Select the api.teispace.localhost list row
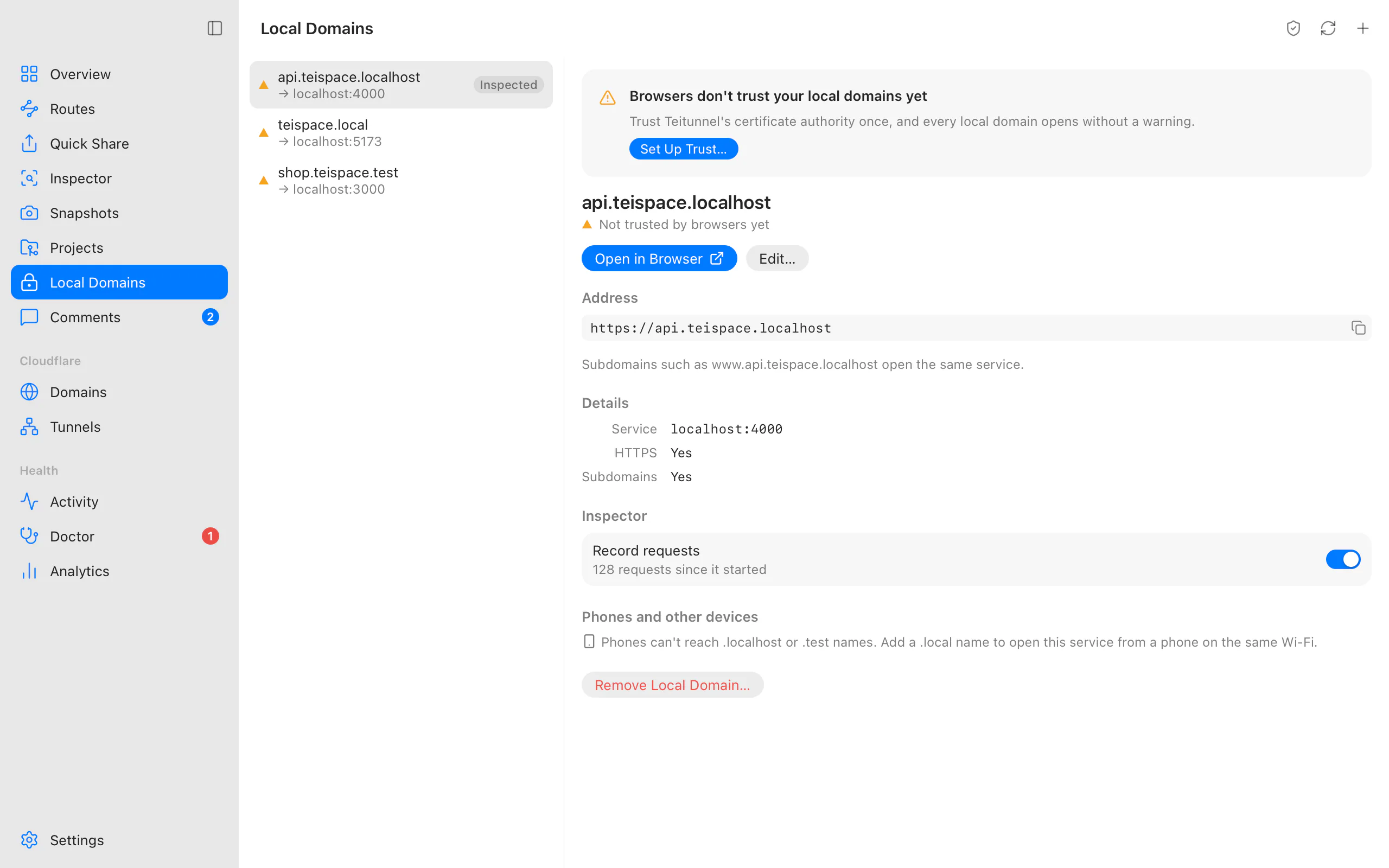Image resolution: width=1389 pixels, height=868 pixels. [400, 85]
